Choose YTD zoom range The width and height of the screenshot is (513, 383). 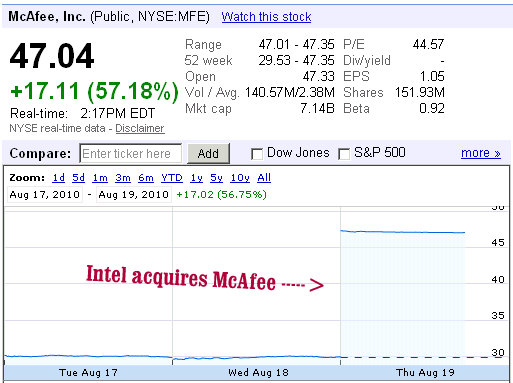[172, 178]
